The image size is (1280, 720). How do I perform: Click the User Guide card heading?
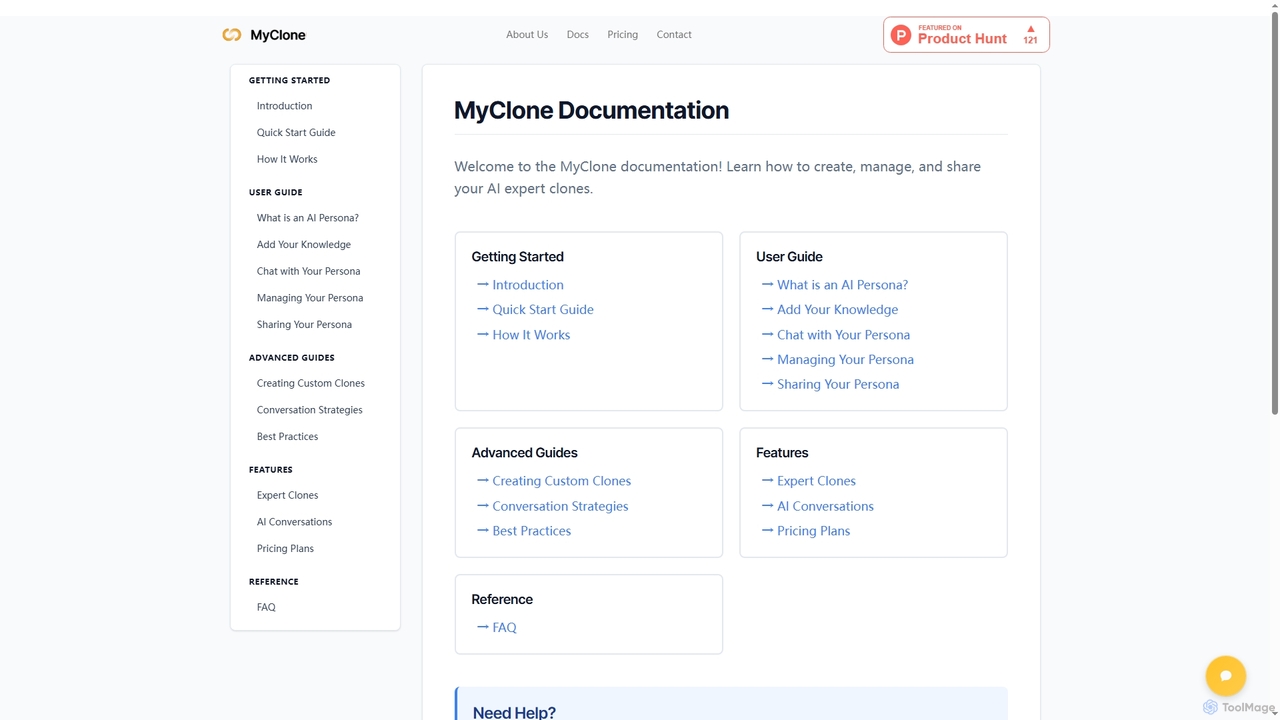(x=789, y=257)
